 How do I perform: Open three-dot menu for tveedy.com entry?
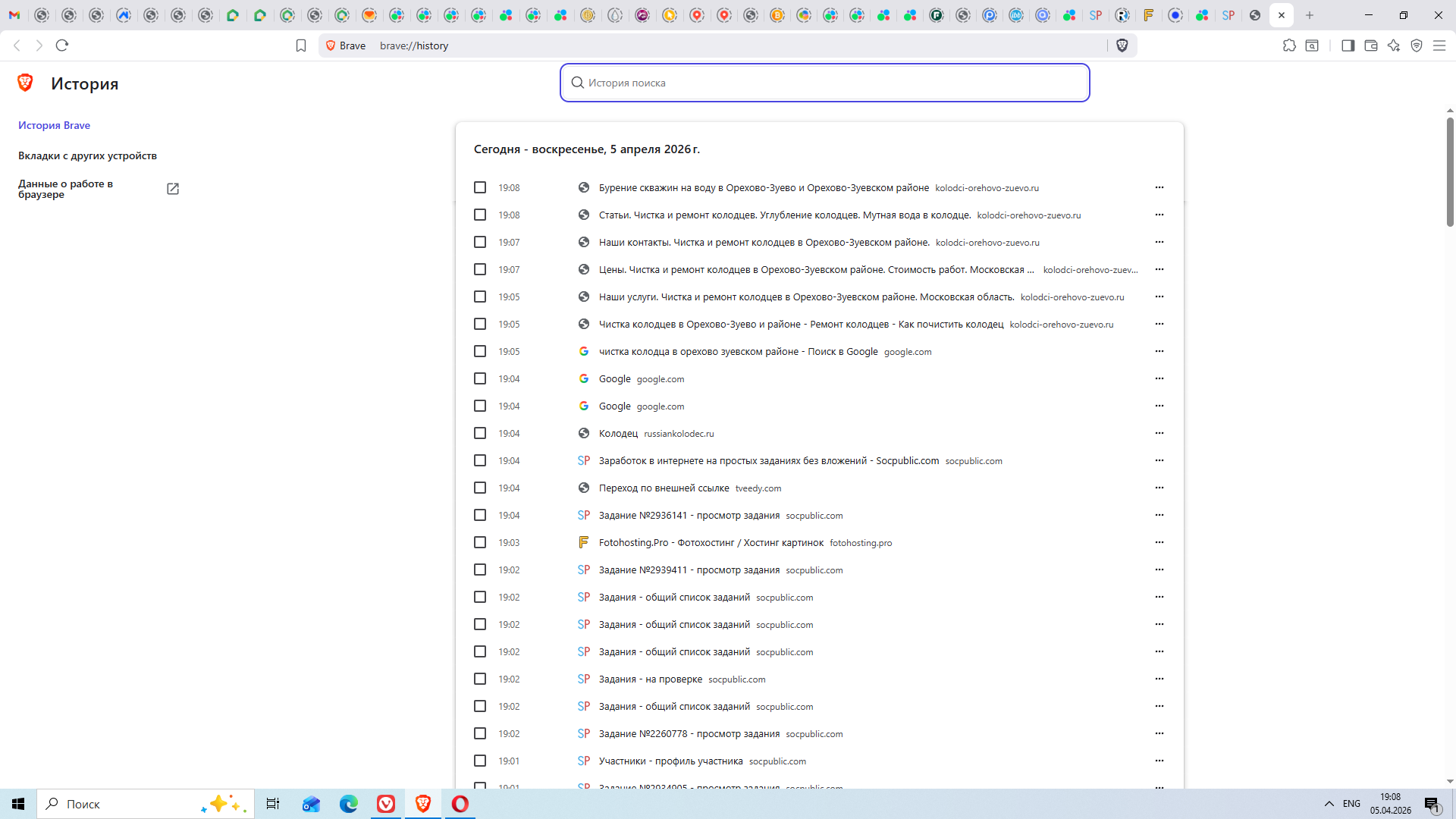1159,488
